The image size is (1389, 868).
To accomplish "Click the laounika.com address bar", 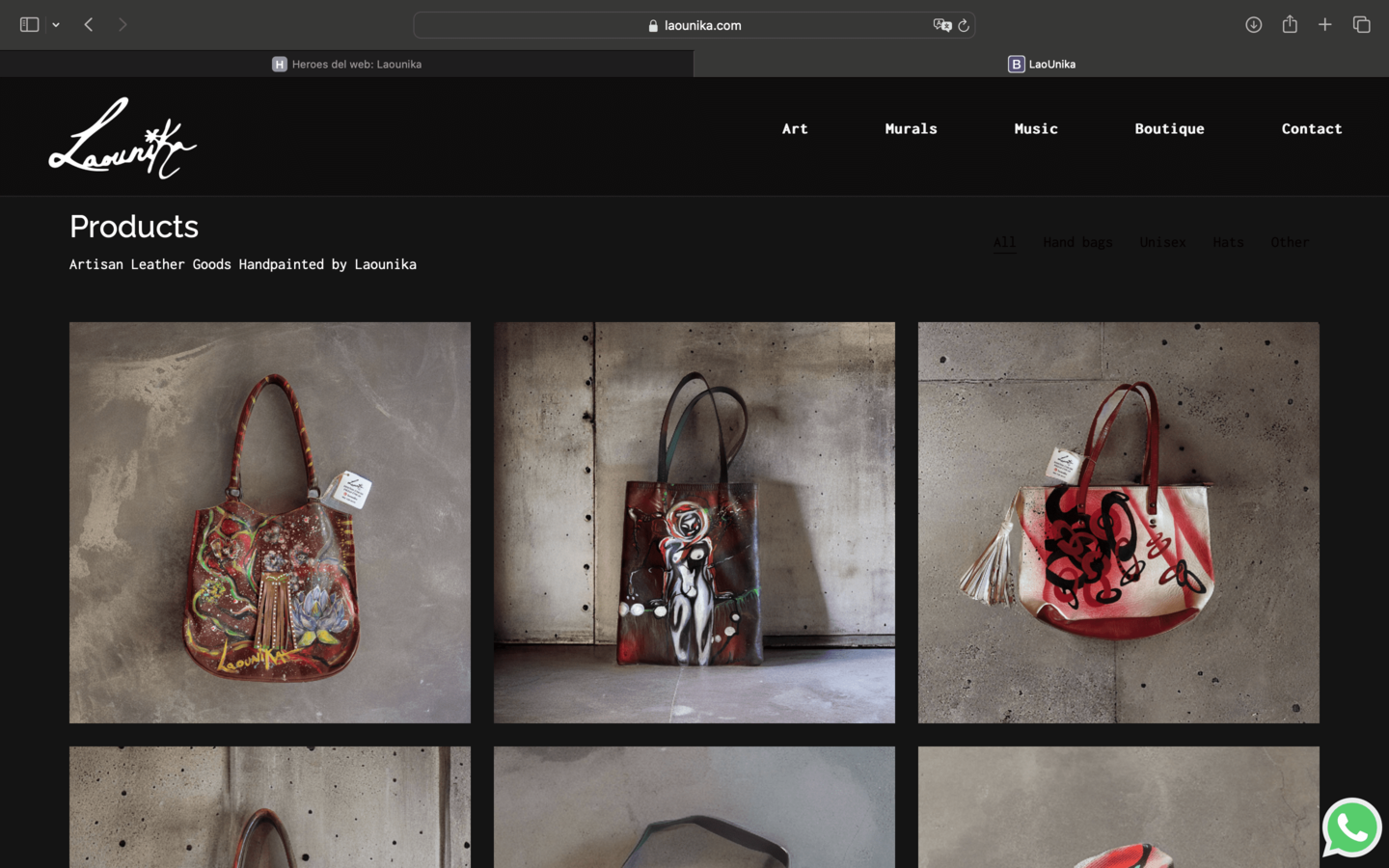I will [694, 25].
